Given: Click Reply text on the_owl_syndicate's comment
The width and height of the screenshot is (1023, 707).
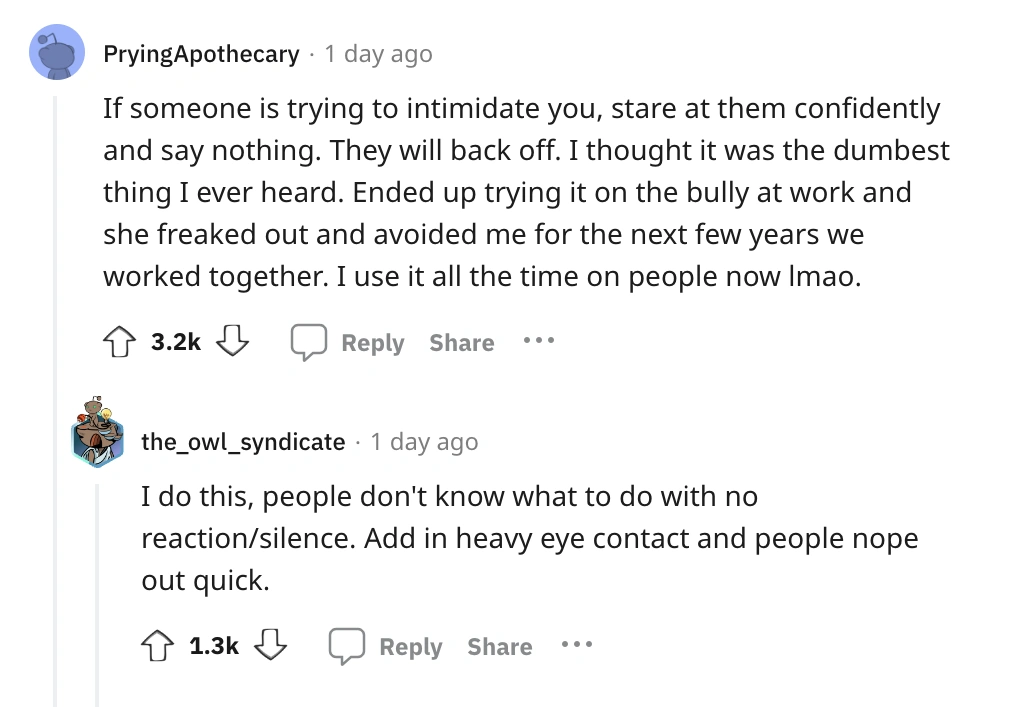Looking at the screenshot, I should (410, 647).
